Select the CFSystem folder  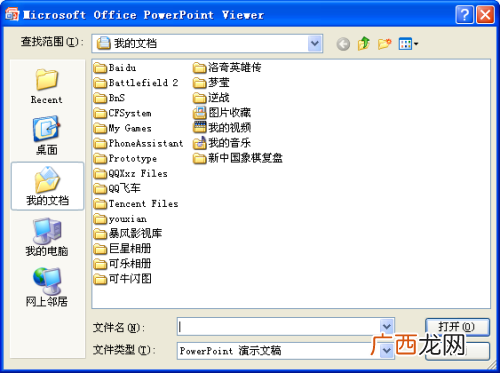(x=122, y=113)
